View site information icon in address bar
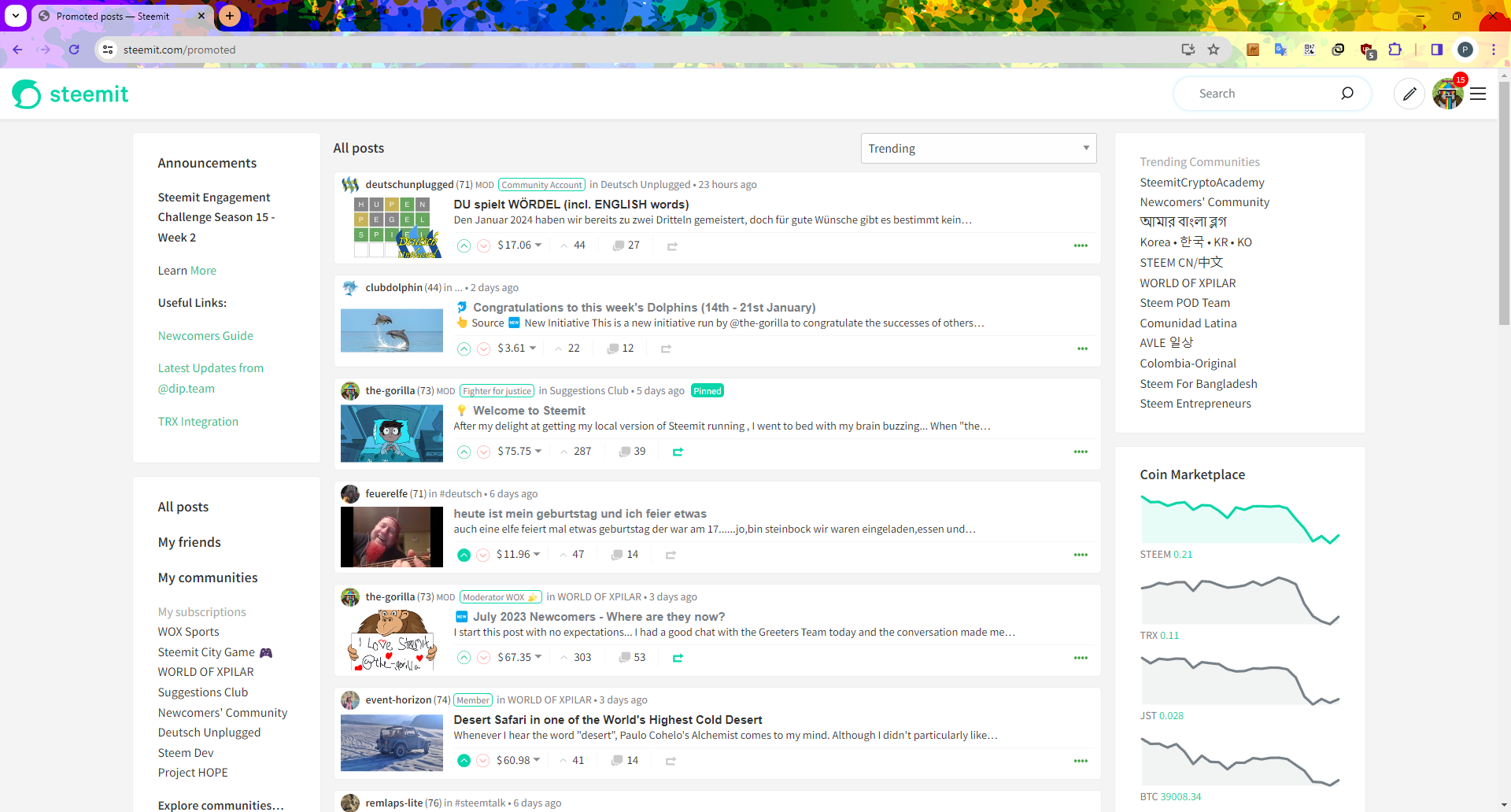The image size is (1511, 812). click(x=108, y=50)
